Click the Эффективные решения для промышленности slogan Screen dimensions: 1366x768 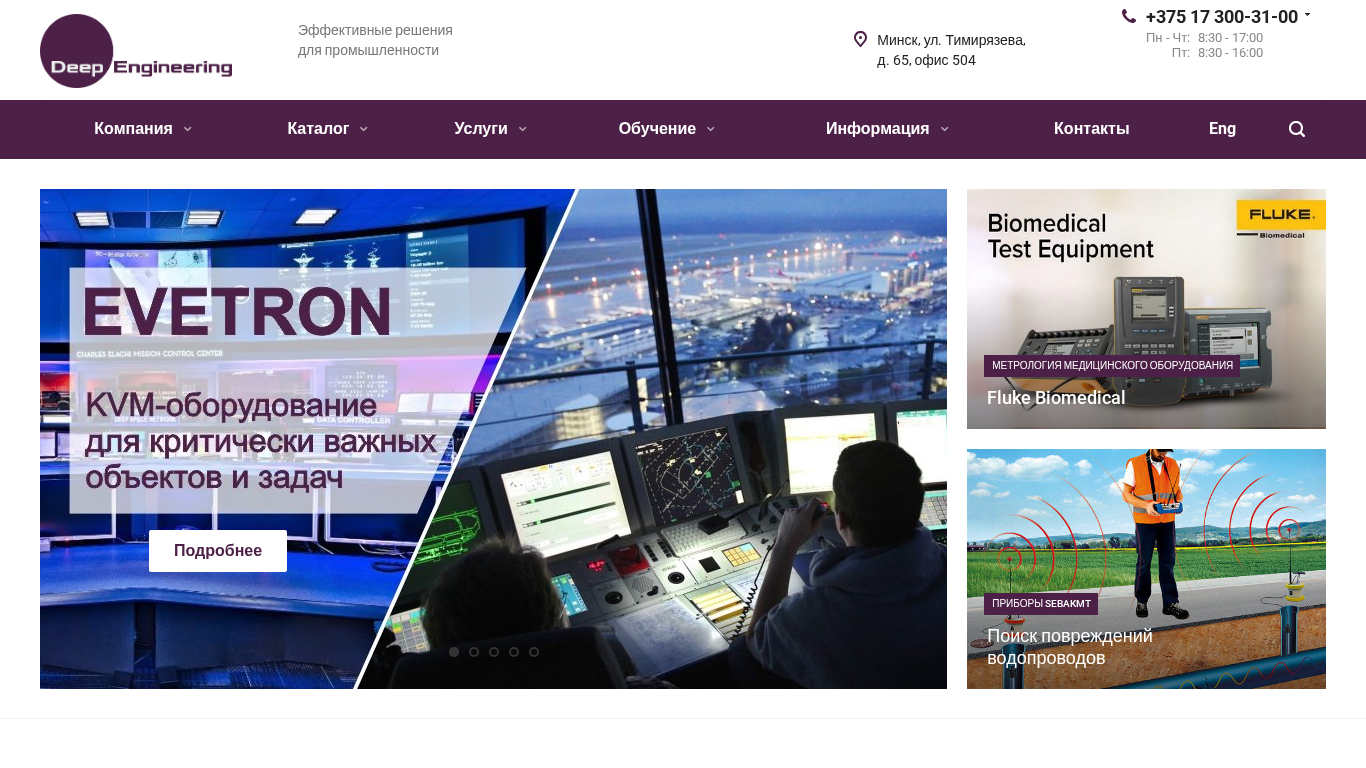[x=375, y=40]
